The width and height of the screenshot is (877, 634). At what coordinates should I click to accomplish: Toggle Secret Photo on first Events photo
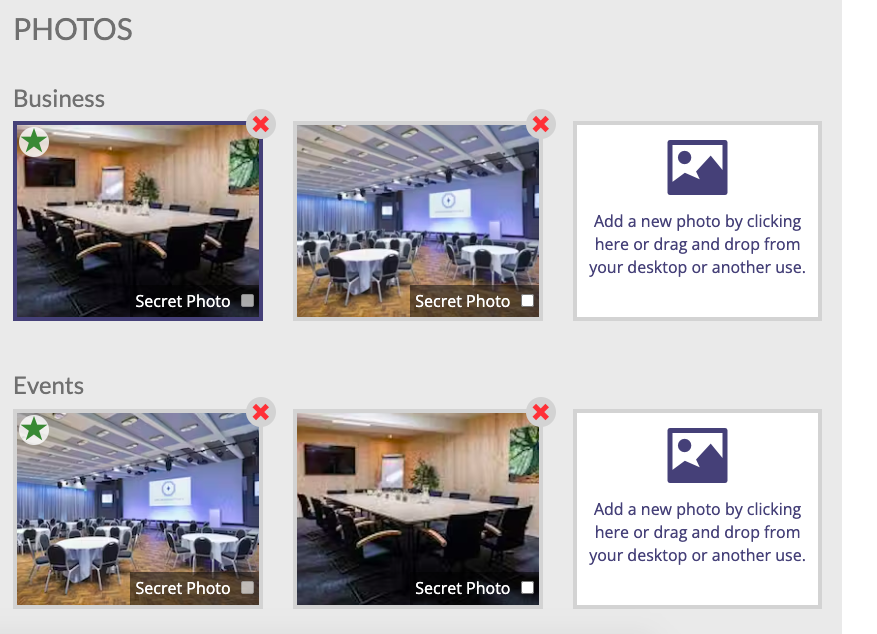click(247, 588)
